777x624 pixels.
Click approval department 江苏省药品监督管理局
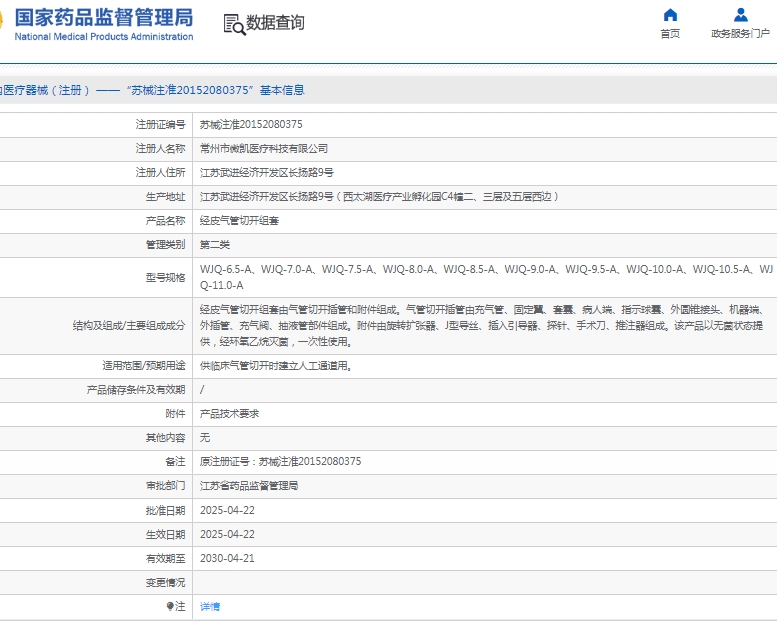pyautogui.click(x=249, y=486)
